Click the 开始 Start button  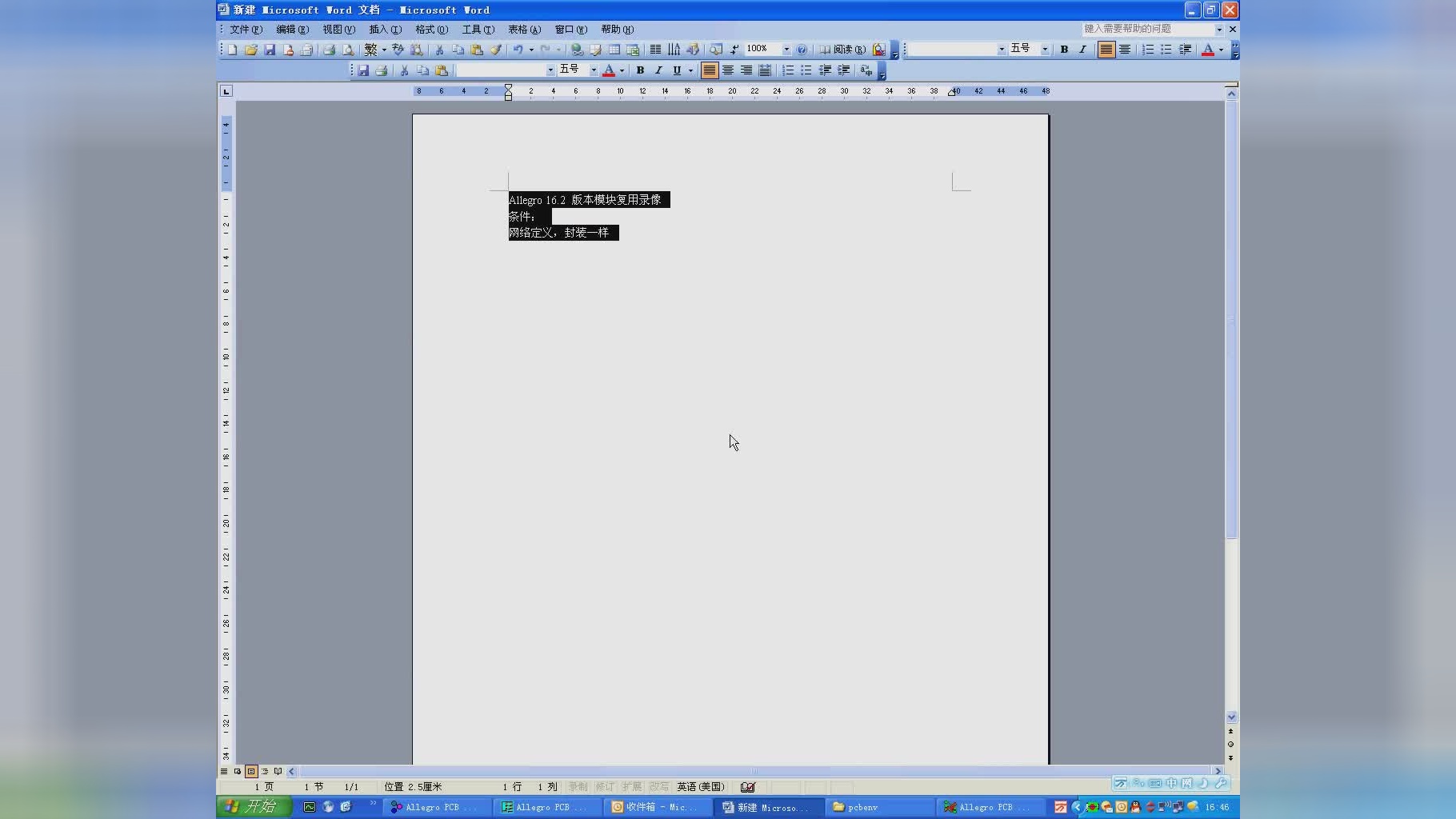(x=253, y=806)
